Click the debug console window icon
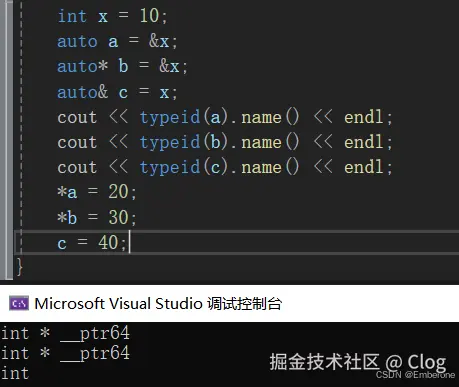The image size is (459, 387). [x=19, y=303]
